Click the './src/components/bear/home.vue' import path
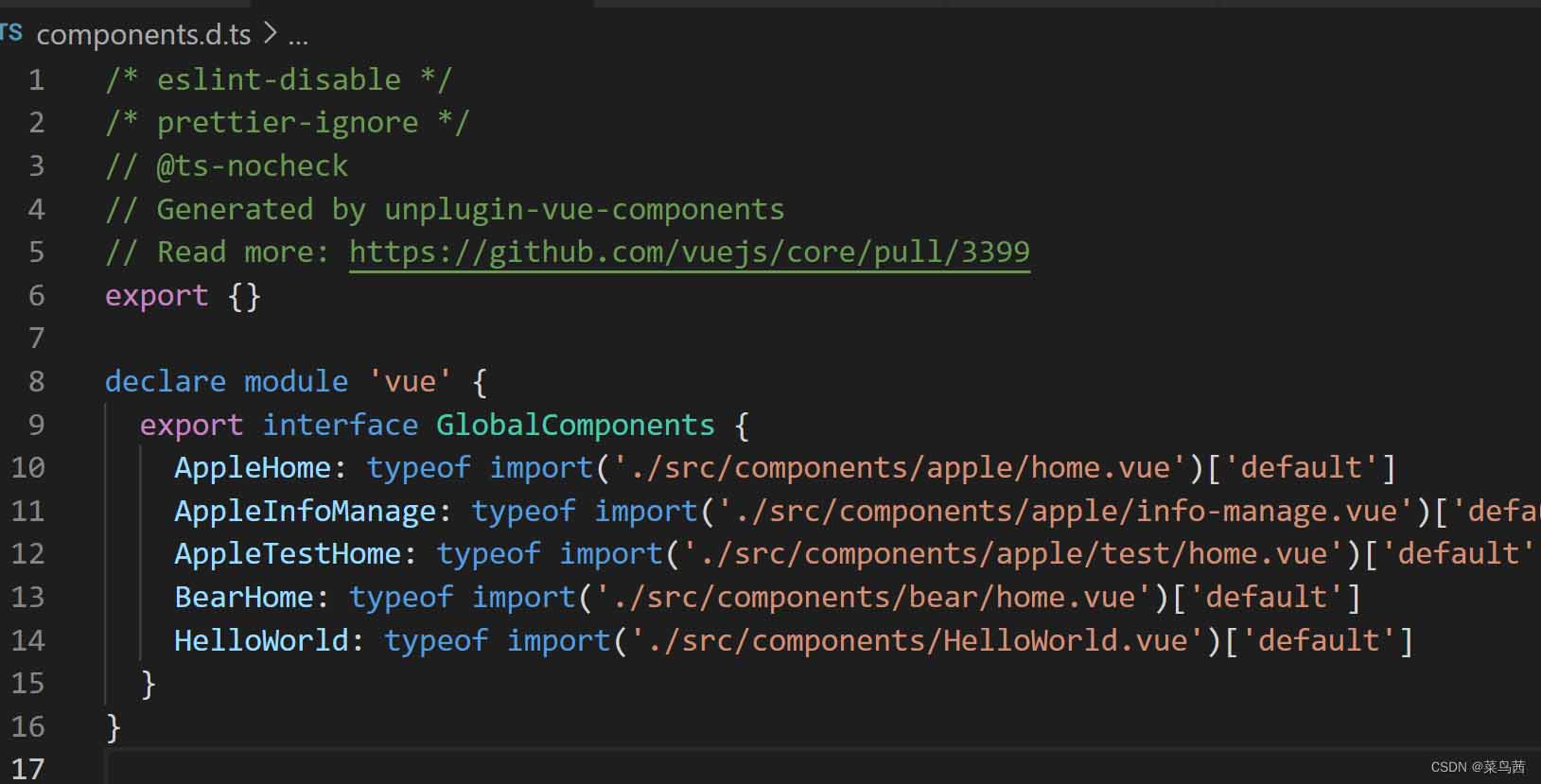The image size is (1541, 784). click(x=874, y=598)
